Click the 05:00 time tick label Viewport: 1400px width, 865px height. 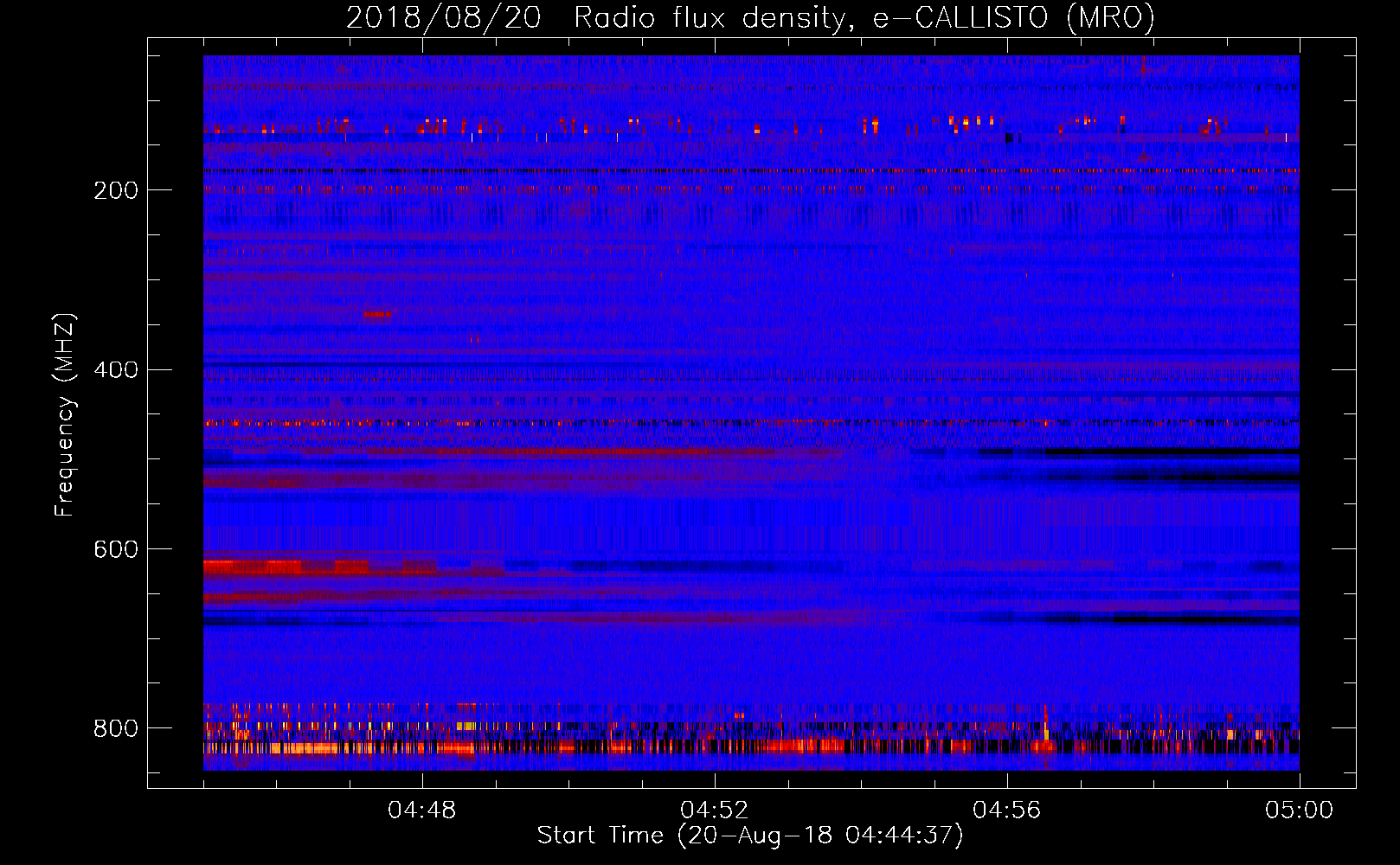coord(1300,811)
